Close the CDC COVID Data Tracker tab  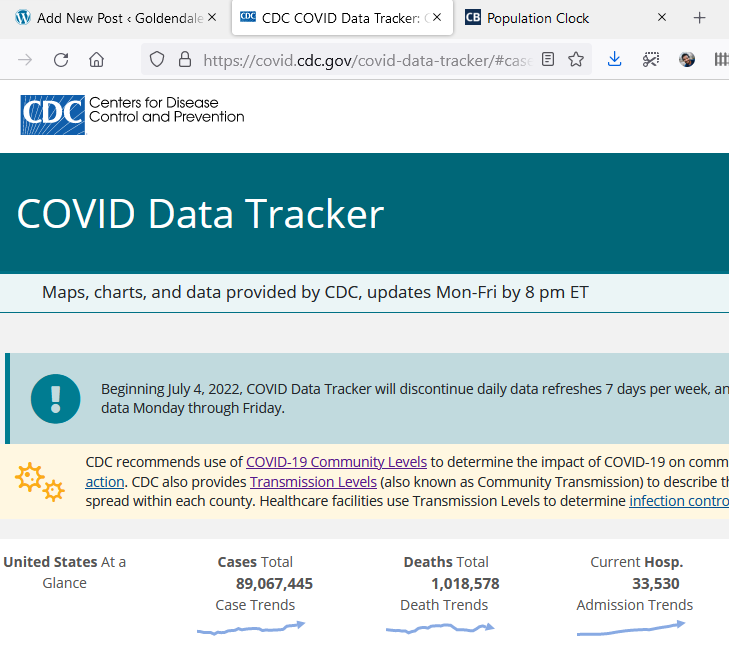437,18
